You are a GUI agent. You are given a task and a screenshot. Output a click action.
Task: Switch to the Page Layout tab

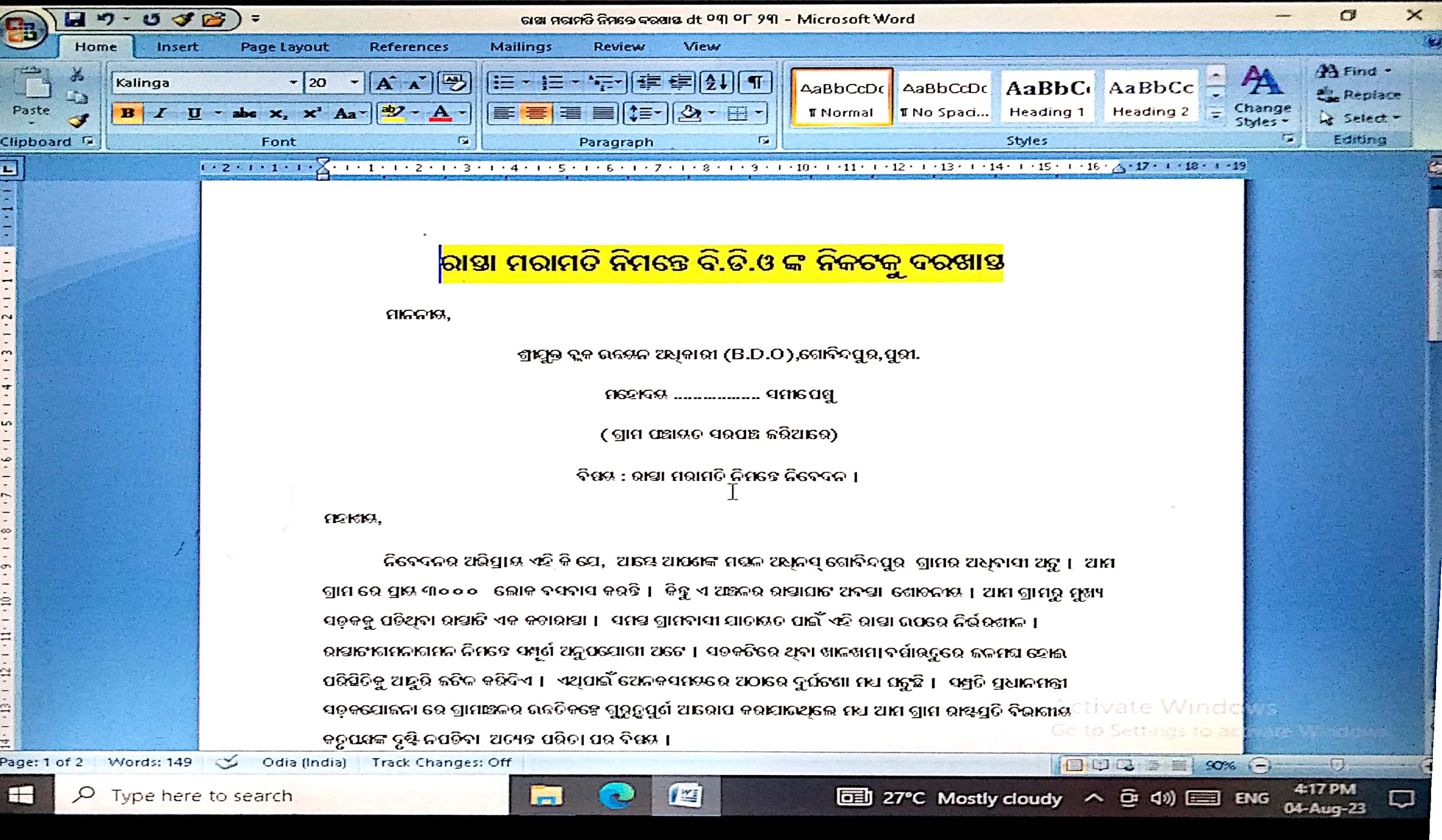(285, 46)
